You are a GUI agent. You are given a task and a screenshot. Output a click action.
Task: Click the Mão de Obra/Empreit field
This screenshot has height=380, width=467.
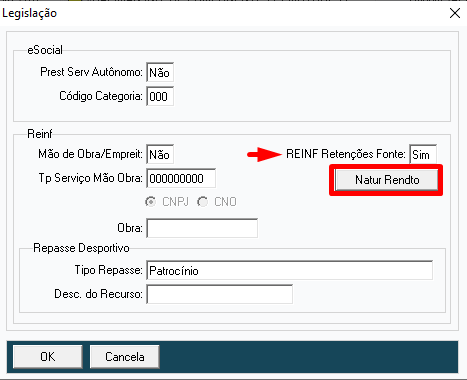(x=160, y=154)
